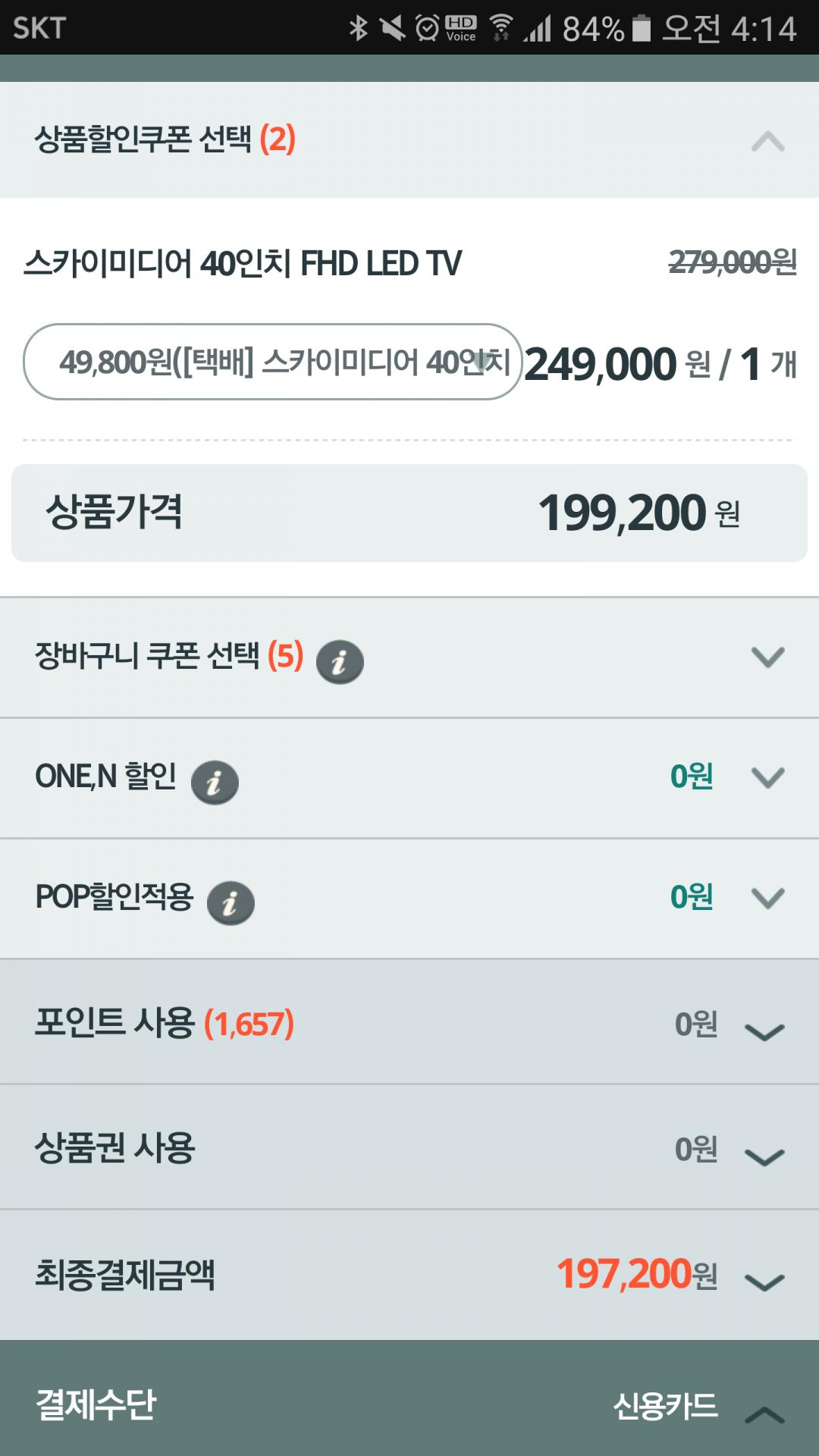
Task: Tap info icon next to ONE,N 할인
Action: coord(215,782)
